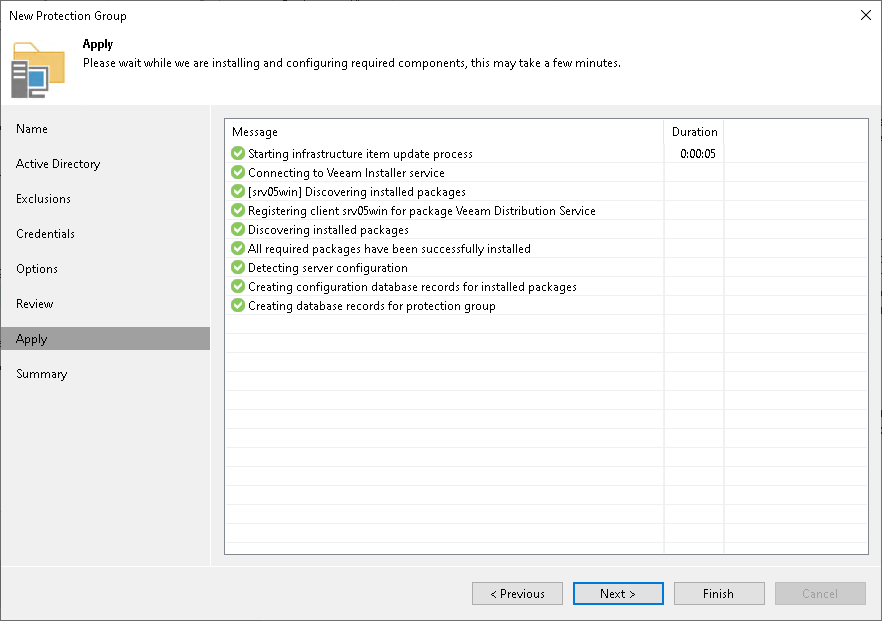Click success icon on configuration database records row
The height and width of the screenshot is (621, 882).
(x=236, y=286)
